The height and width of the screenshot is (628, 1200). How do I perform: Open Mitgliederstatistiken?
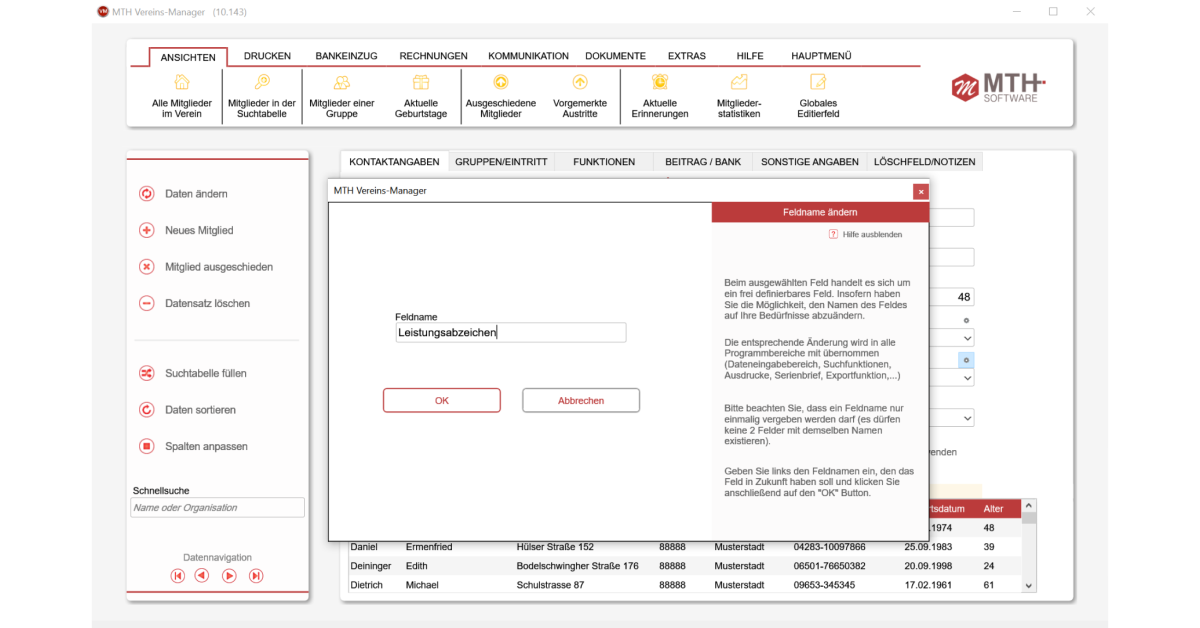(739, 96)
